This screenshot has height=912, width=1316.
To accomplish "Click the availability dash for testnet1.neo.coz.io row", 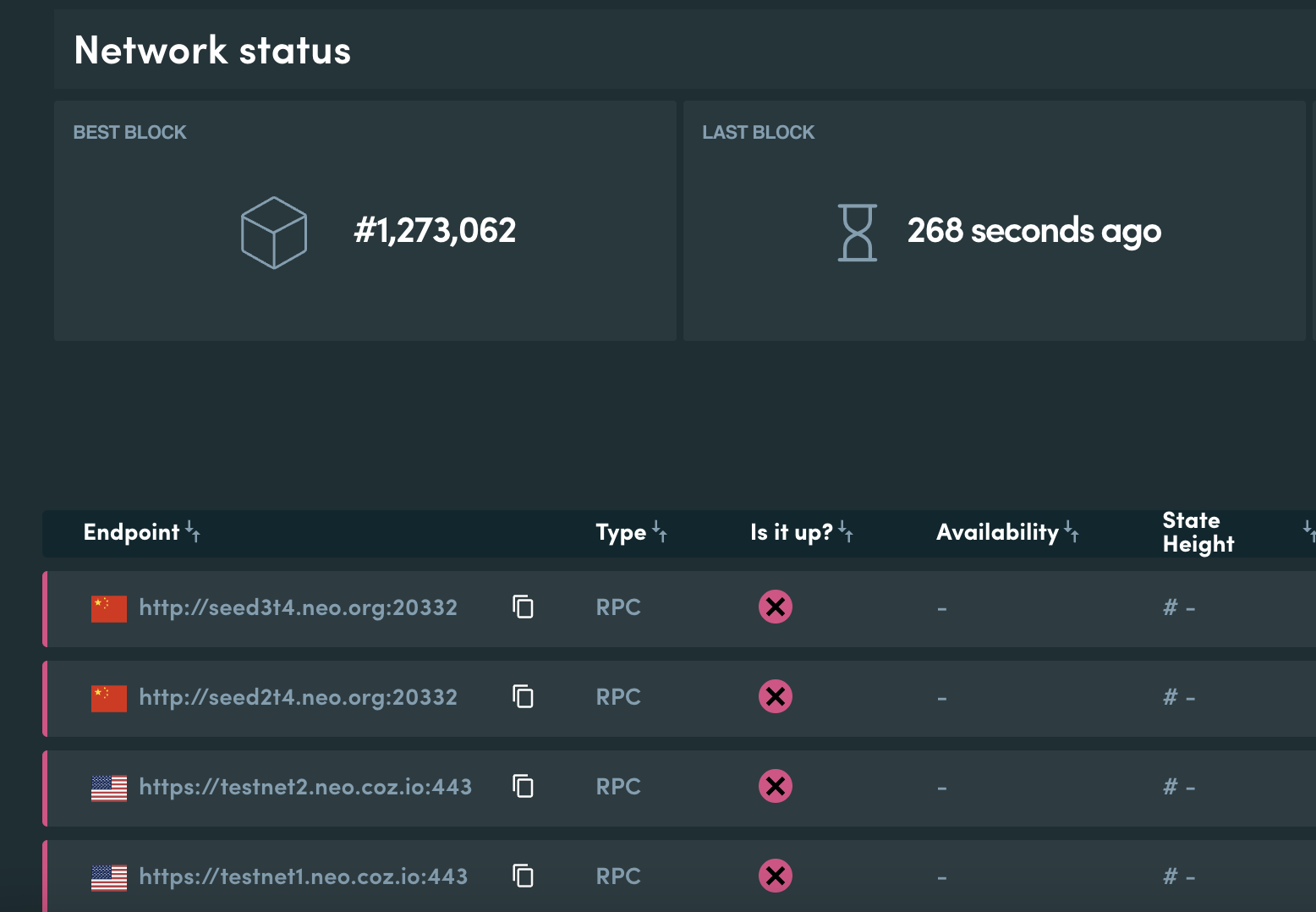I will [942, 878].
